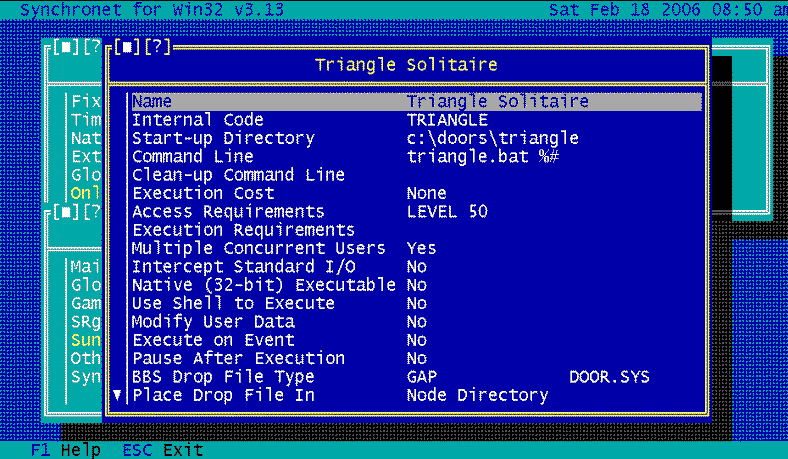Open the Execution Cost setting

(203, 193)
